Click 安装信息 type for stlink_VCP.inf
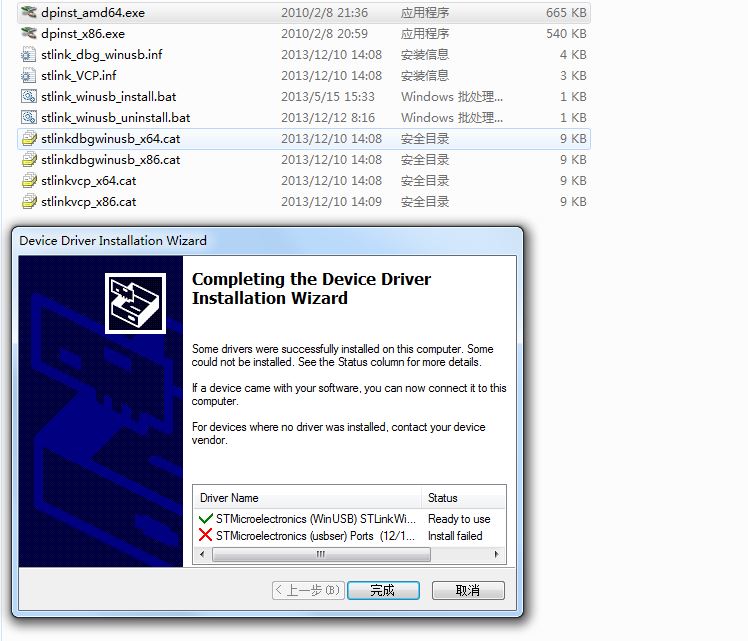748x641 pixels. click(x=425, y=76)
